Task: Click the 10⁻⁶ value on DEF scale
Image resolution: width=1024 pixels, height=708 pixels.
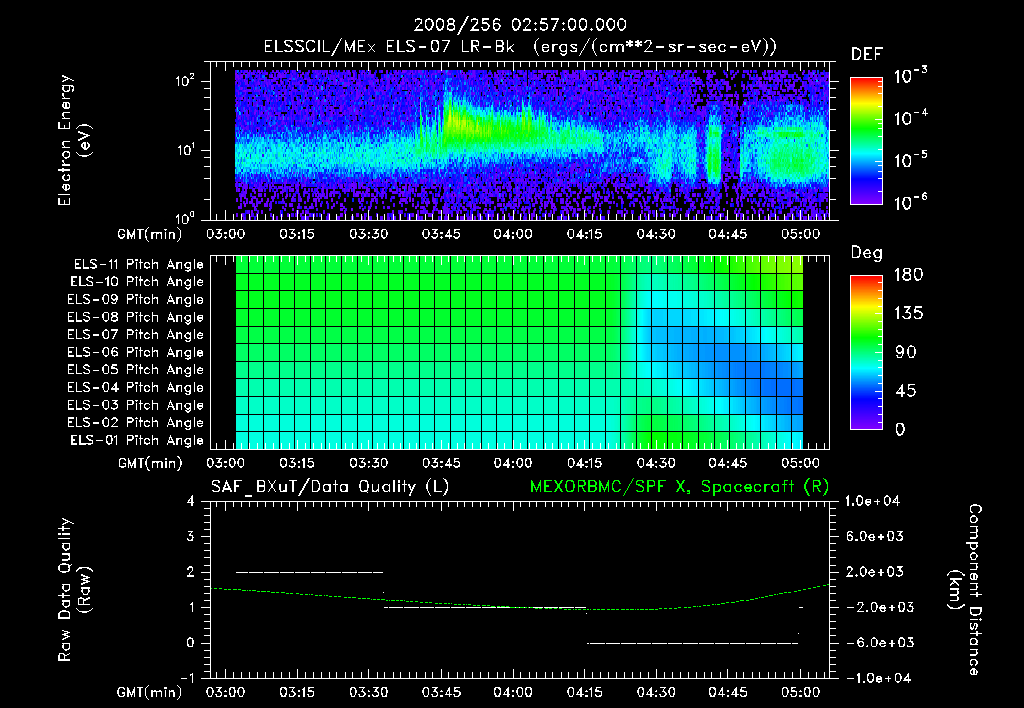Action: [x=910, y=201]
